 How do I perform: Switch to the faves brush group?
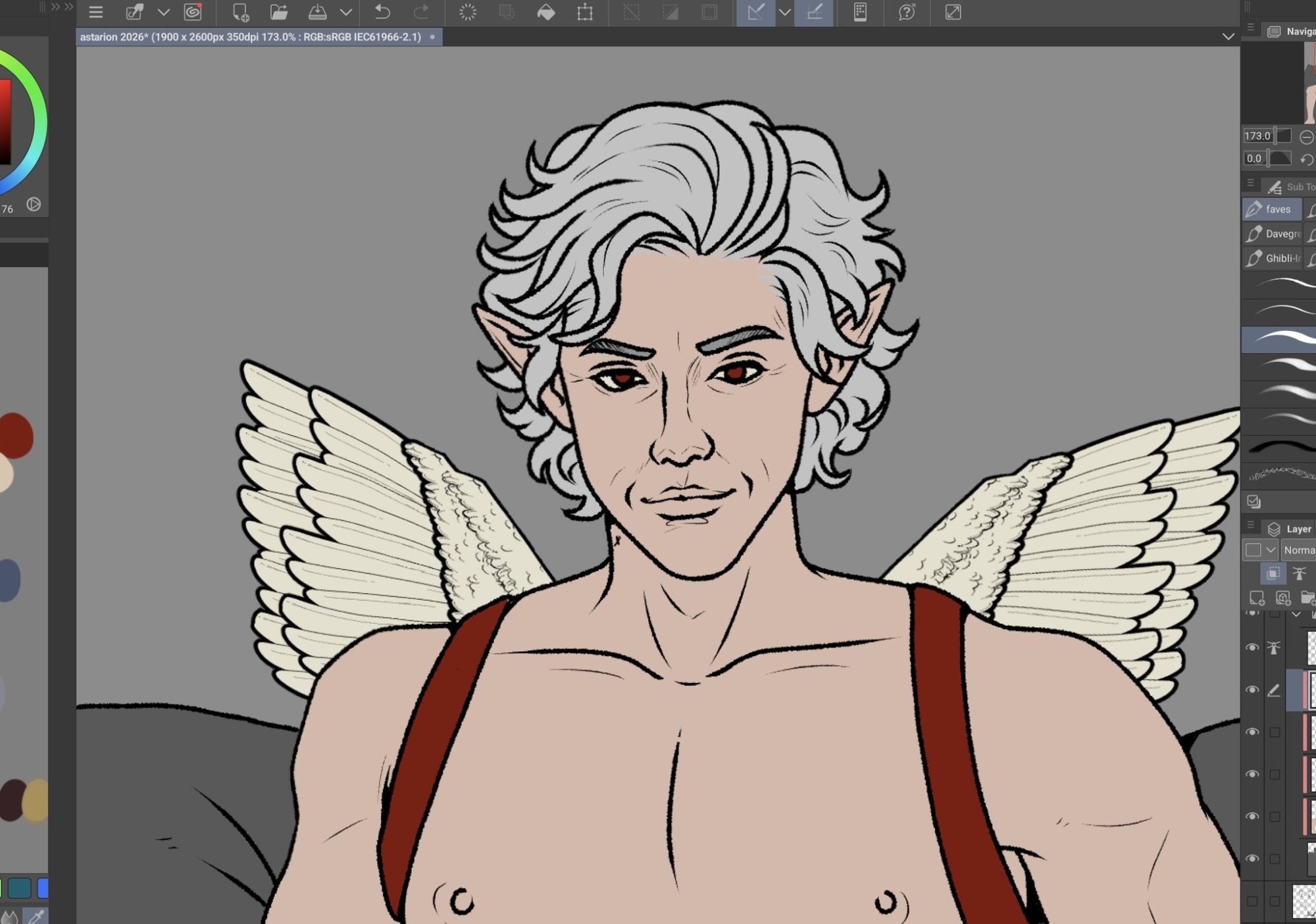(x=1271, y=209)
